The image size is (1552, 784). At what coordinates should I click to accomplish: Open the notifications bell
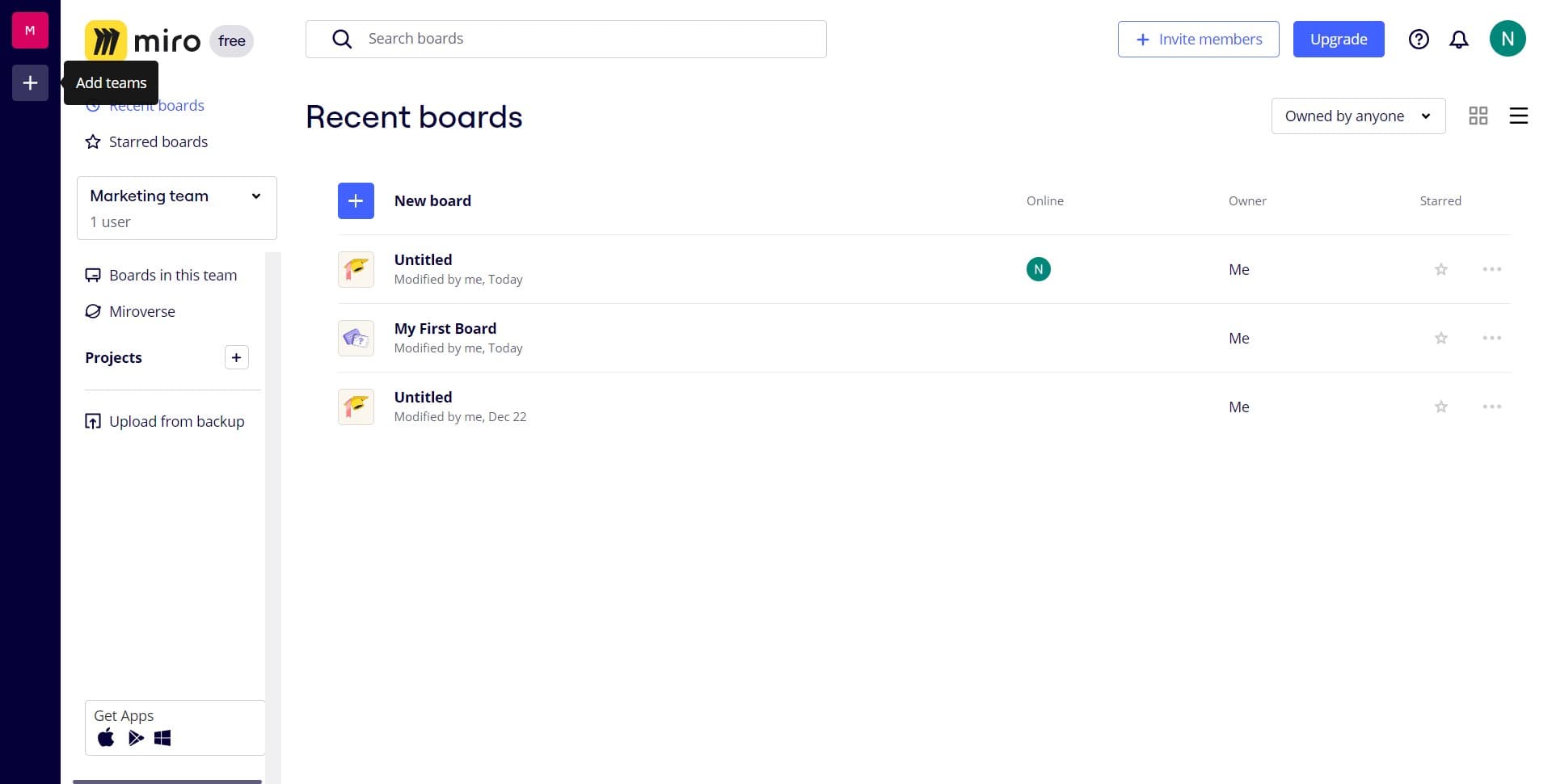click(1459, 39)
